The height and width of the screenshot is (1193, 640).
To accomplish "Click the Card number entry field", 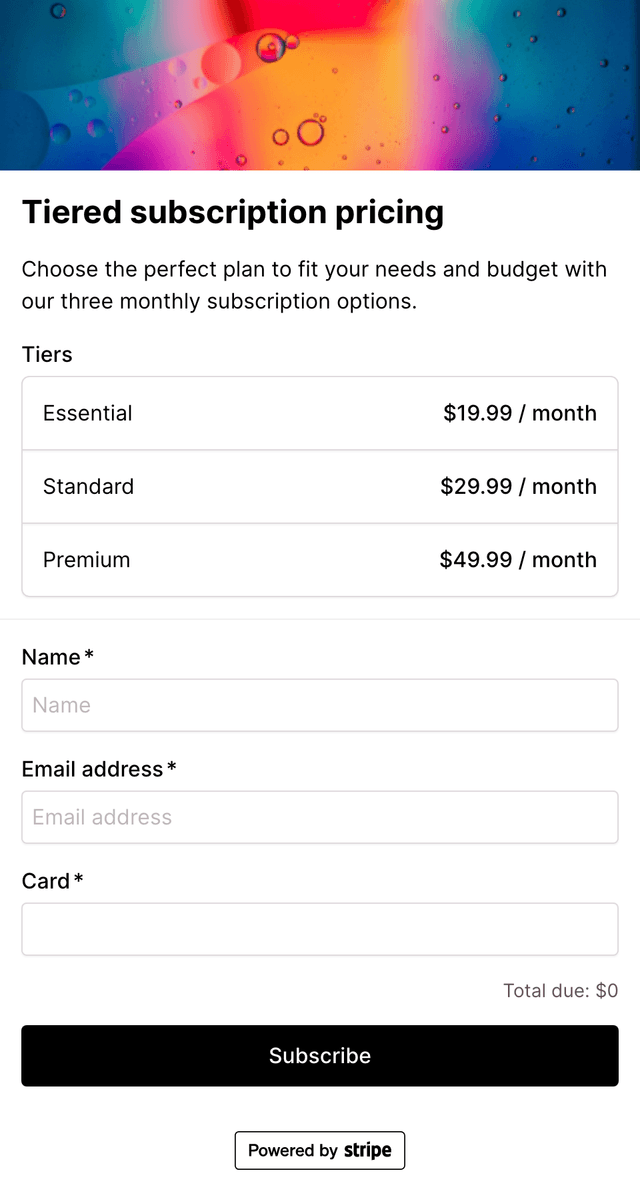I will [x=320, y=929].
